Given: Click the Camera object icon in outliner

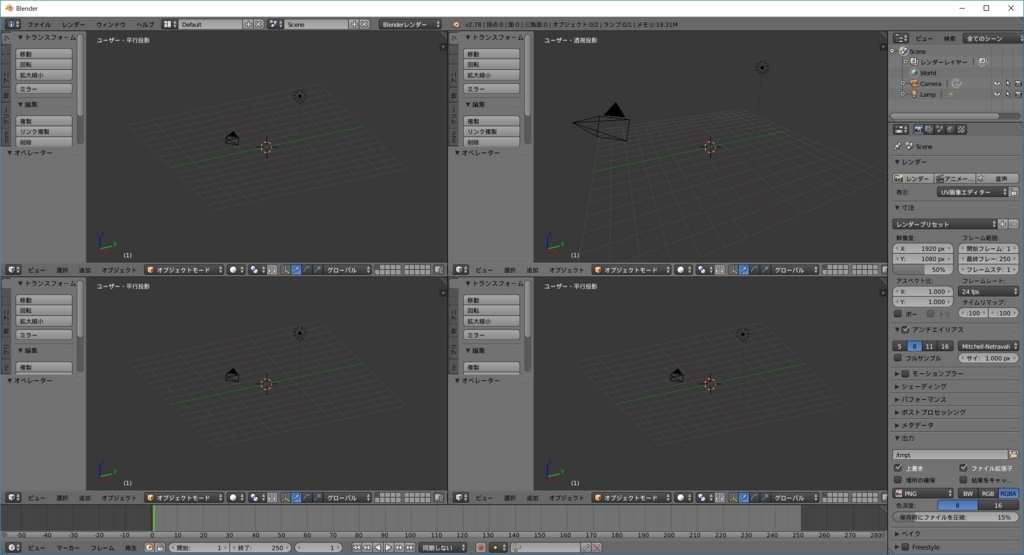Looking at the screenshot, I should [x=915, y=84].
